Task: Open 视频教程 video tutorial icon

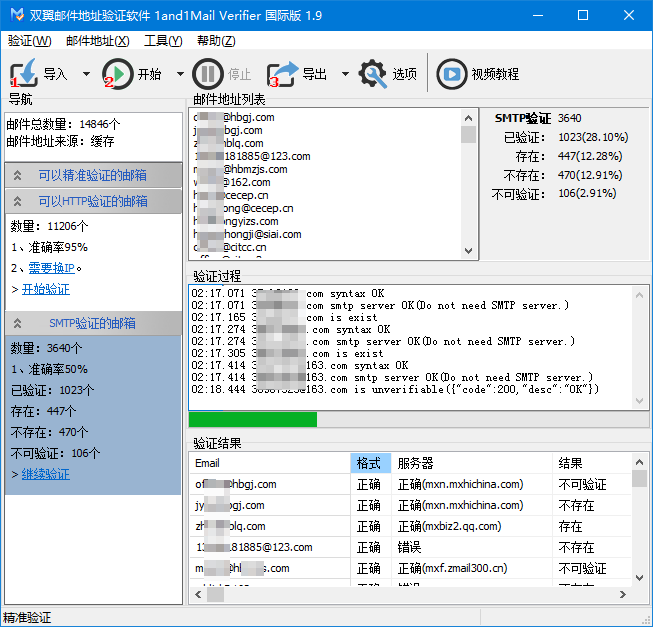Action: point(451,73)
